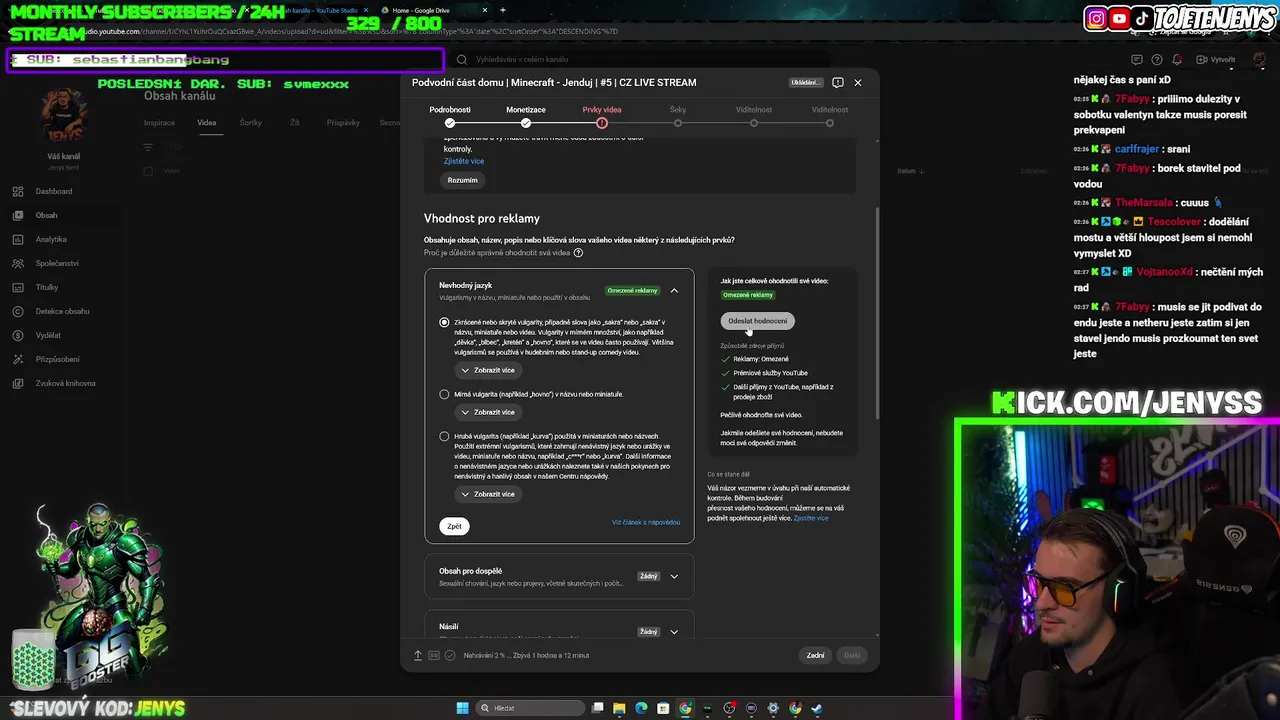Viewport: 1280px width, 720px height.
Task: Open the Titulky subtitles icon in sidebar
Action: click(18, 287)
